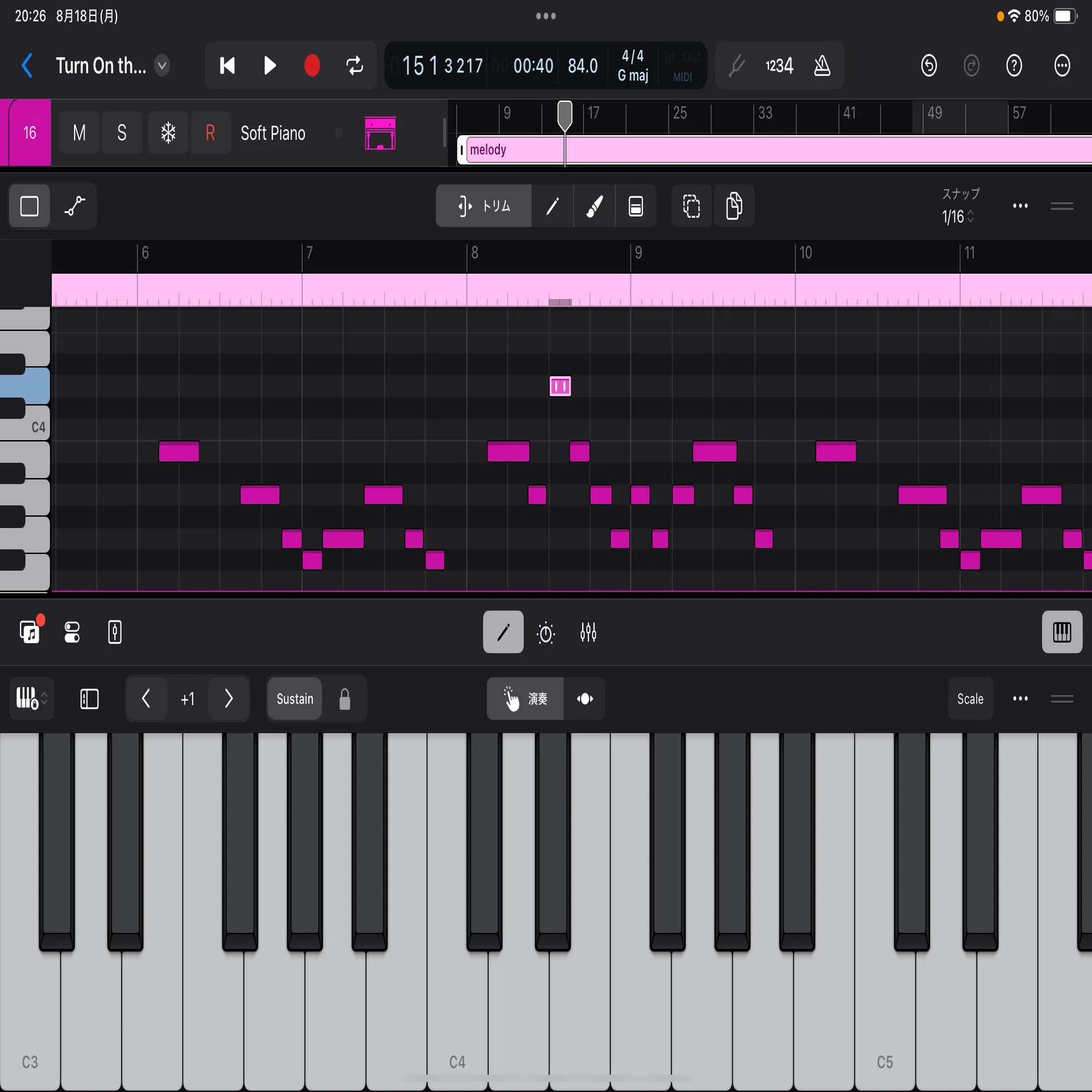Toggle the Sustain button
The image size is (1092, 1092).
(295, 698)
